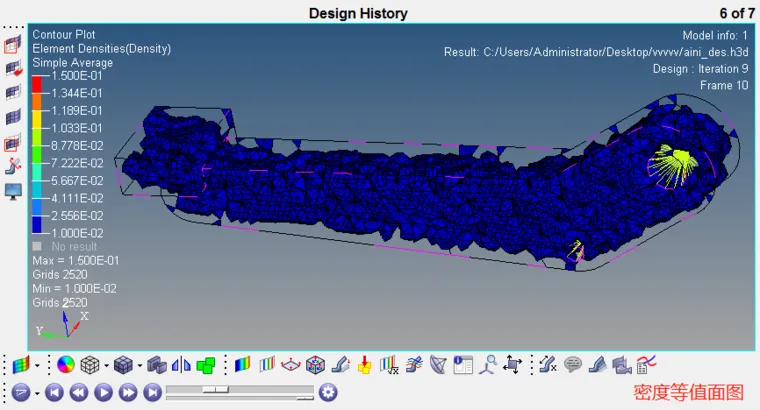This screenshot has height=410, width=760.
Task: Click the 'Design History' window title
Action: [358, 13]
